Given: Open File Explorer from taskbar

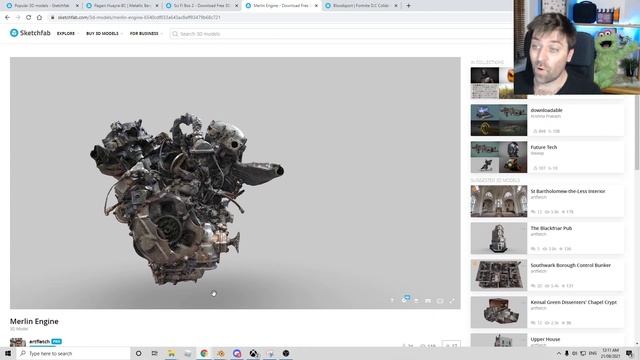Looking at the screenshot, I should (171, 353).
